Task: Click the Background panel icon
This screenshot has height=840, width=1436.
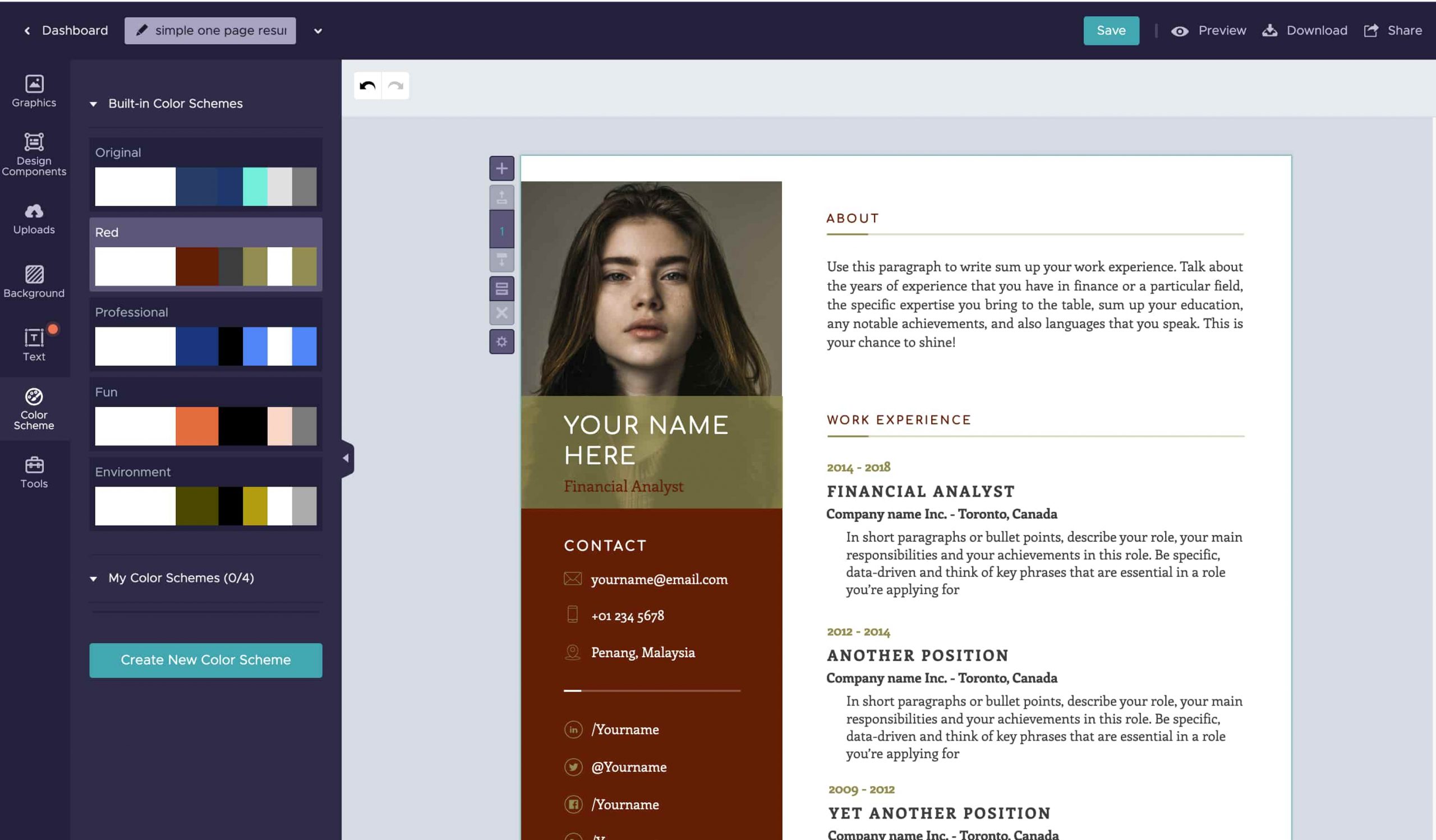Action: coord(33,281)
